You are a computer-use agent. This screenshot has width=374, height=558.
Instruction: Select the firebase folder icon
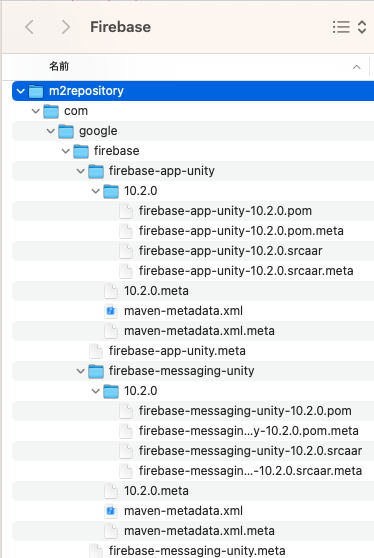point(81,151)
